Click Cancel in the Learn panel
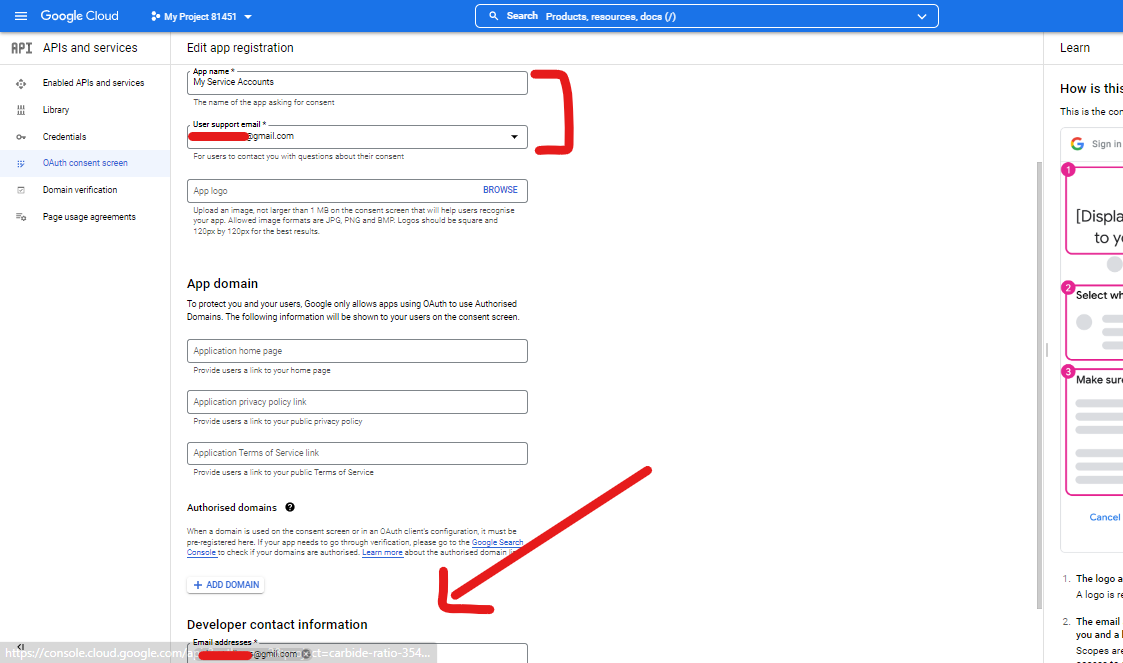1123x663 pixels. [x=1104, y=517]
